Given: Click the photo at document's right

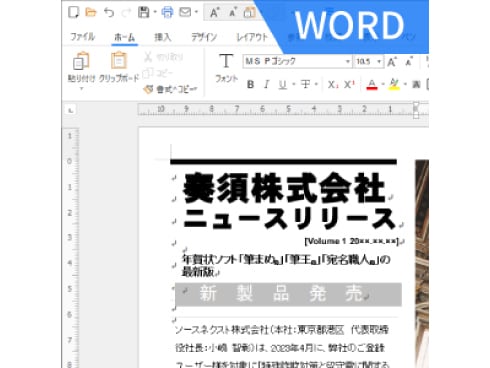Looking at the screenshot, I should click(422, 263).
